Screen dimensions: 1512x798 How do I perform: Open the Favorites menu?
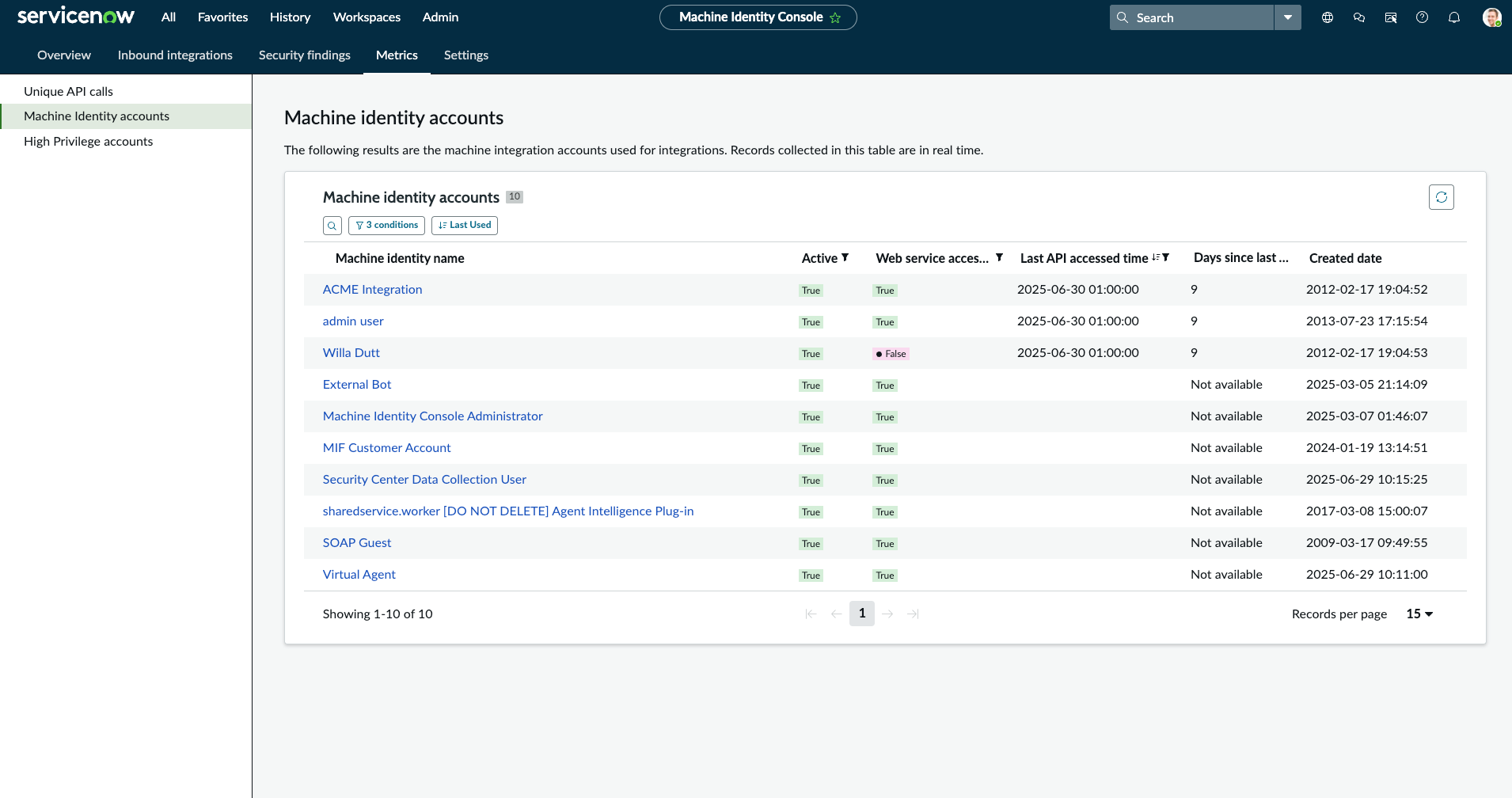tap(222, 17)
